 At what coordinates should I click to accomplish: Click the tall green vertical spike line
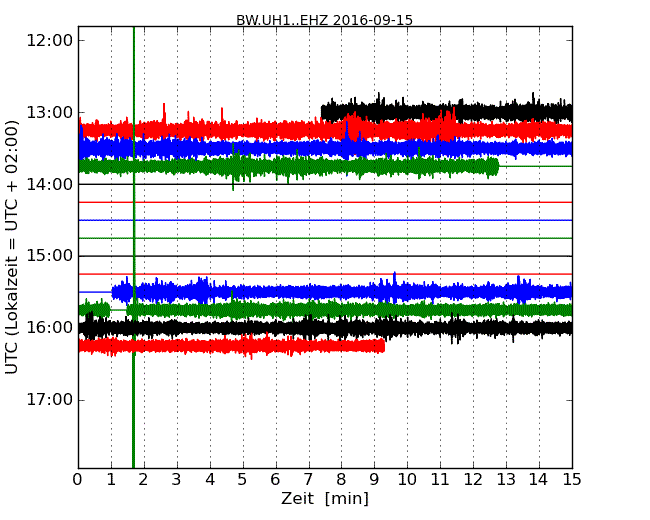click(x=134, y=420)
